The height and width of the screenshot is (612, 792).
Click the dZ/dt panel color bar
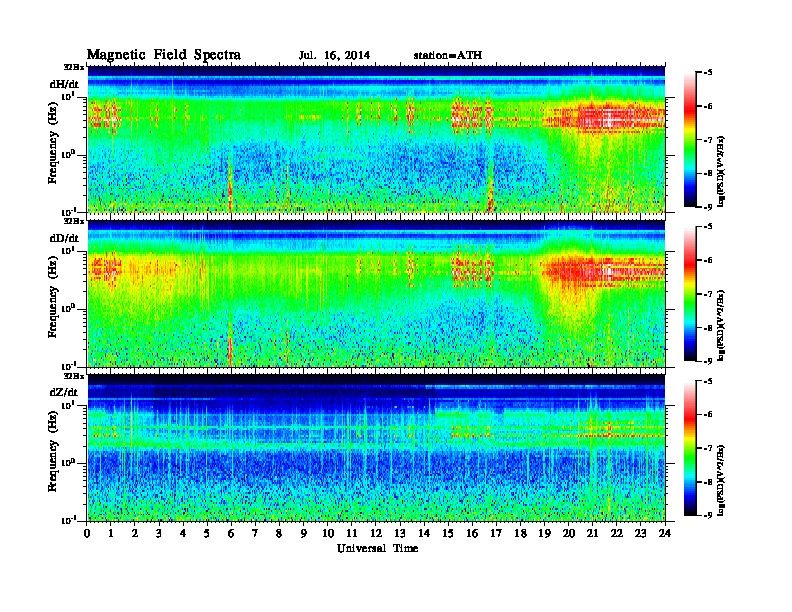[x=690, y=448]
